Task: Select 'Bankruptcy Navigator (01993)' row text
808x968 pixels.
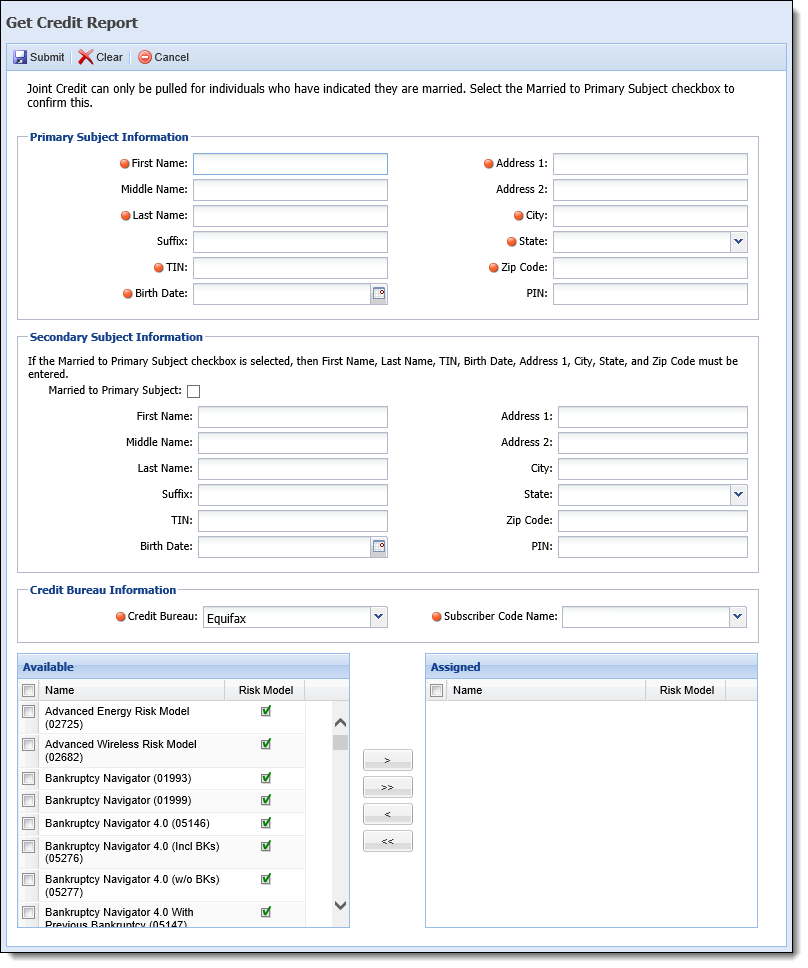Action: coord(118,778)
